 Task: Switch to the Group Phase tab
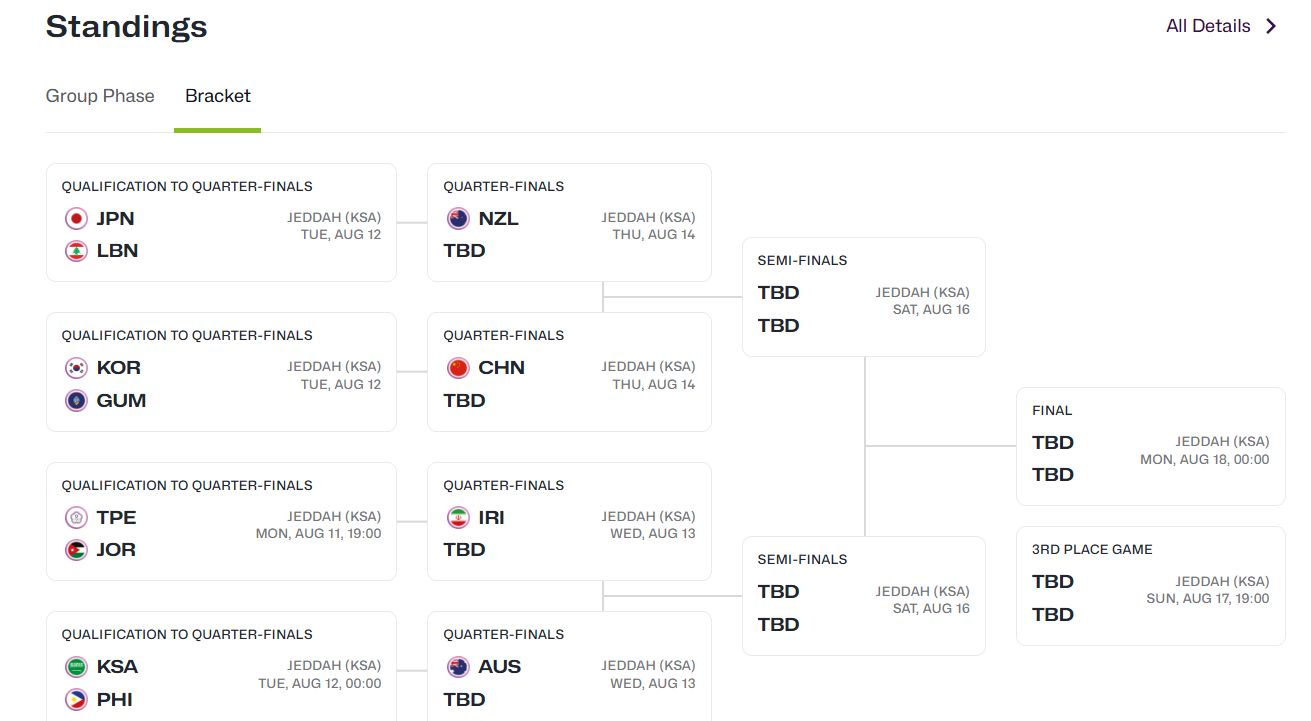(100, 96)
